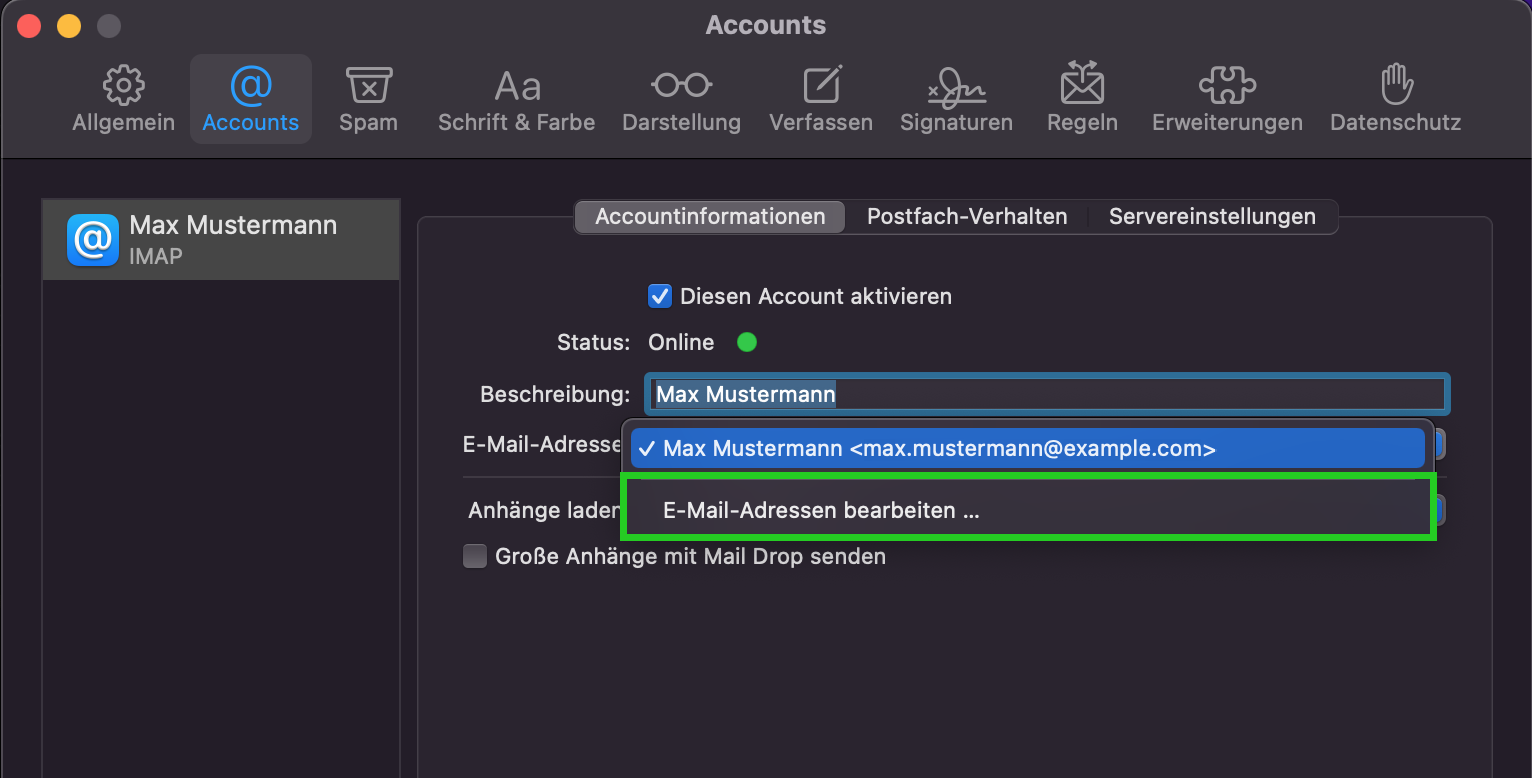This screenshot has height=778, width=1532.
Task: Switch to the Servereinstellungen tab
Action: (x=1212, y=217)
